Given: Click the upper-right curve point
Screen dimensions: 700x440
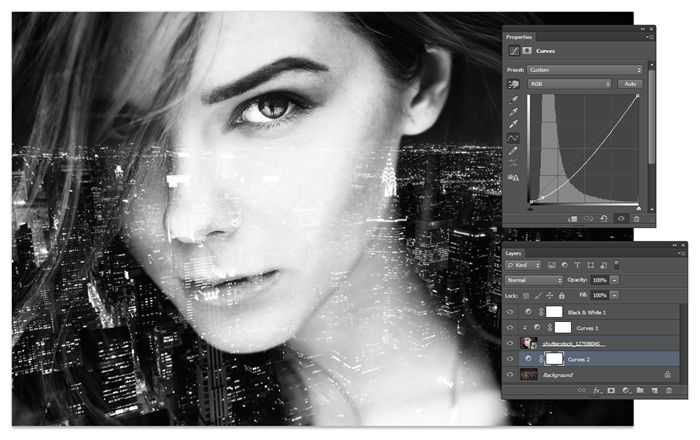Looking at the screenshot, I should pos(638,96).
